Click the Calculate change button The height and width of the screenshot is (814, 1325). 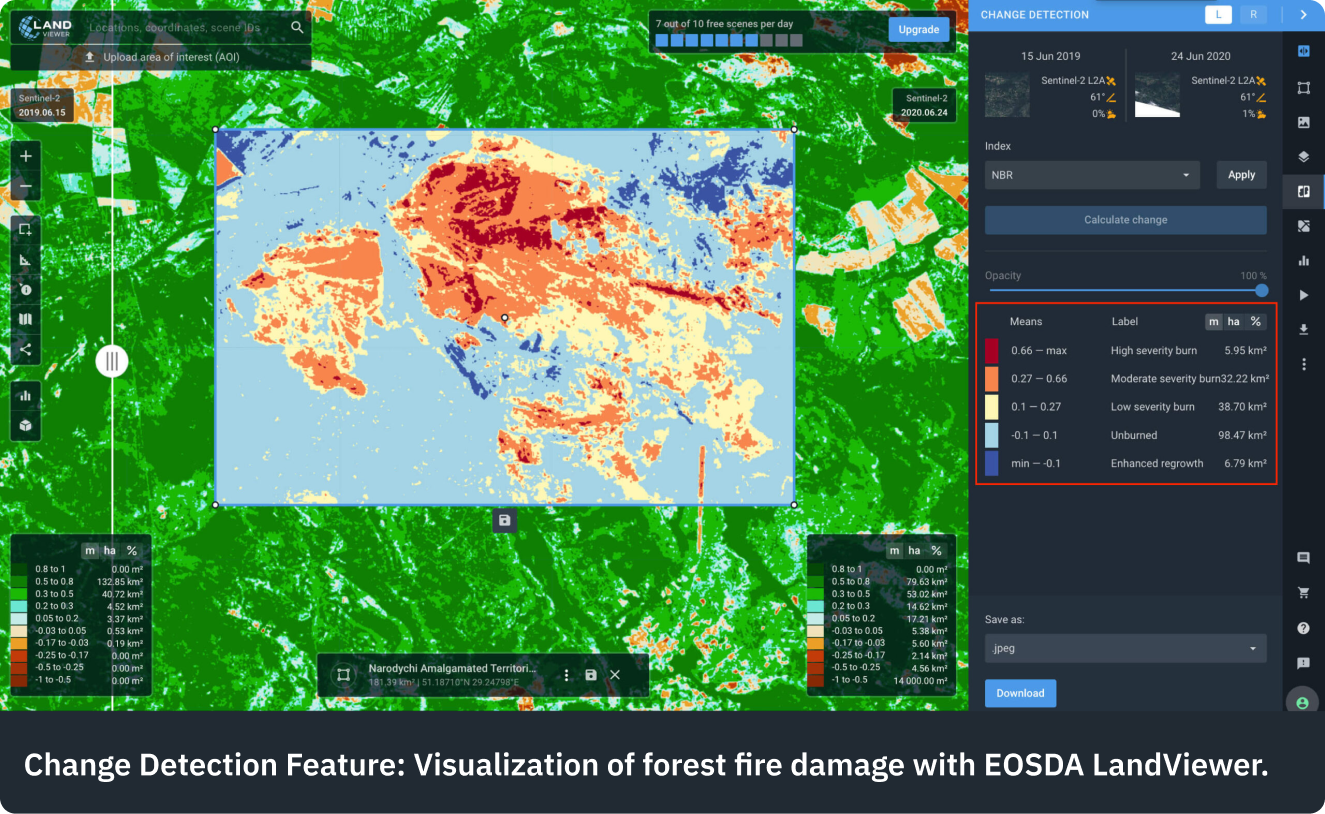pos(1125,219)
